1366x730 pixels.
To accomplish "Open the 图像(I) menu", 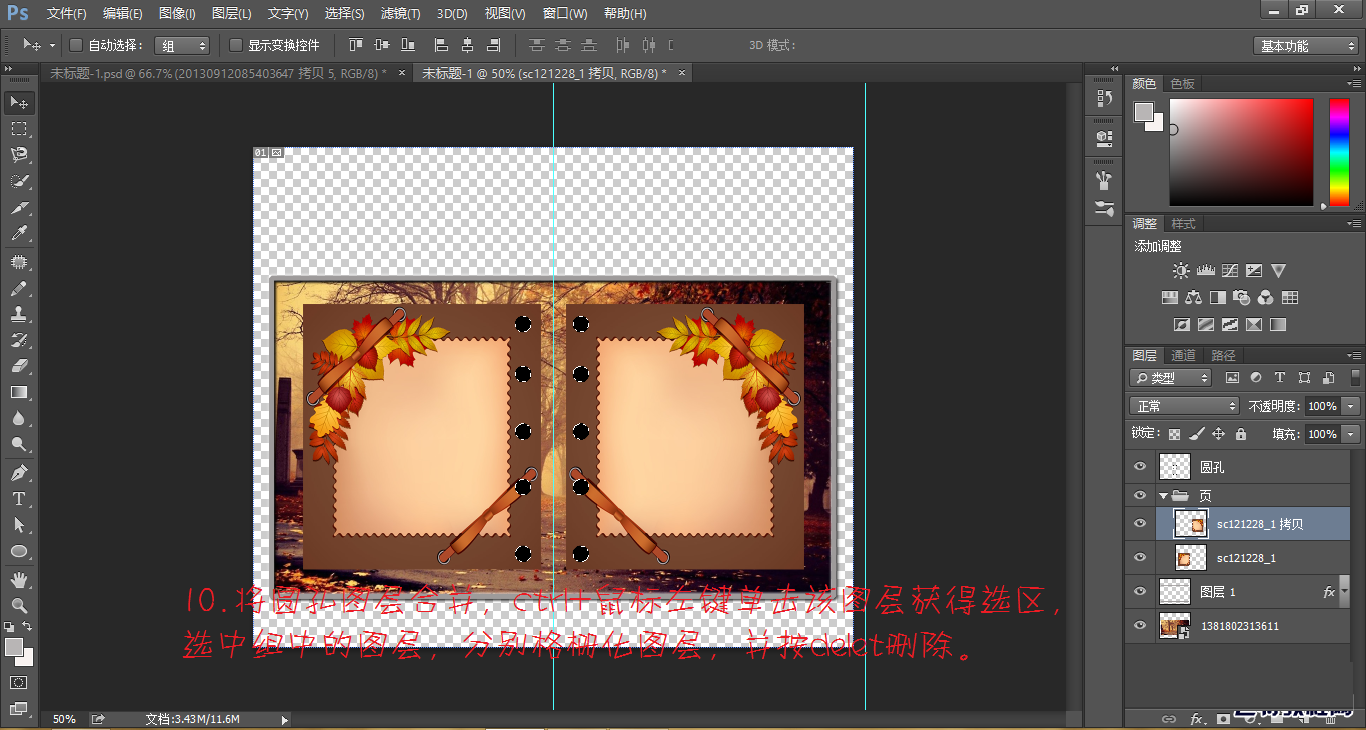I will tap(177, 14).
